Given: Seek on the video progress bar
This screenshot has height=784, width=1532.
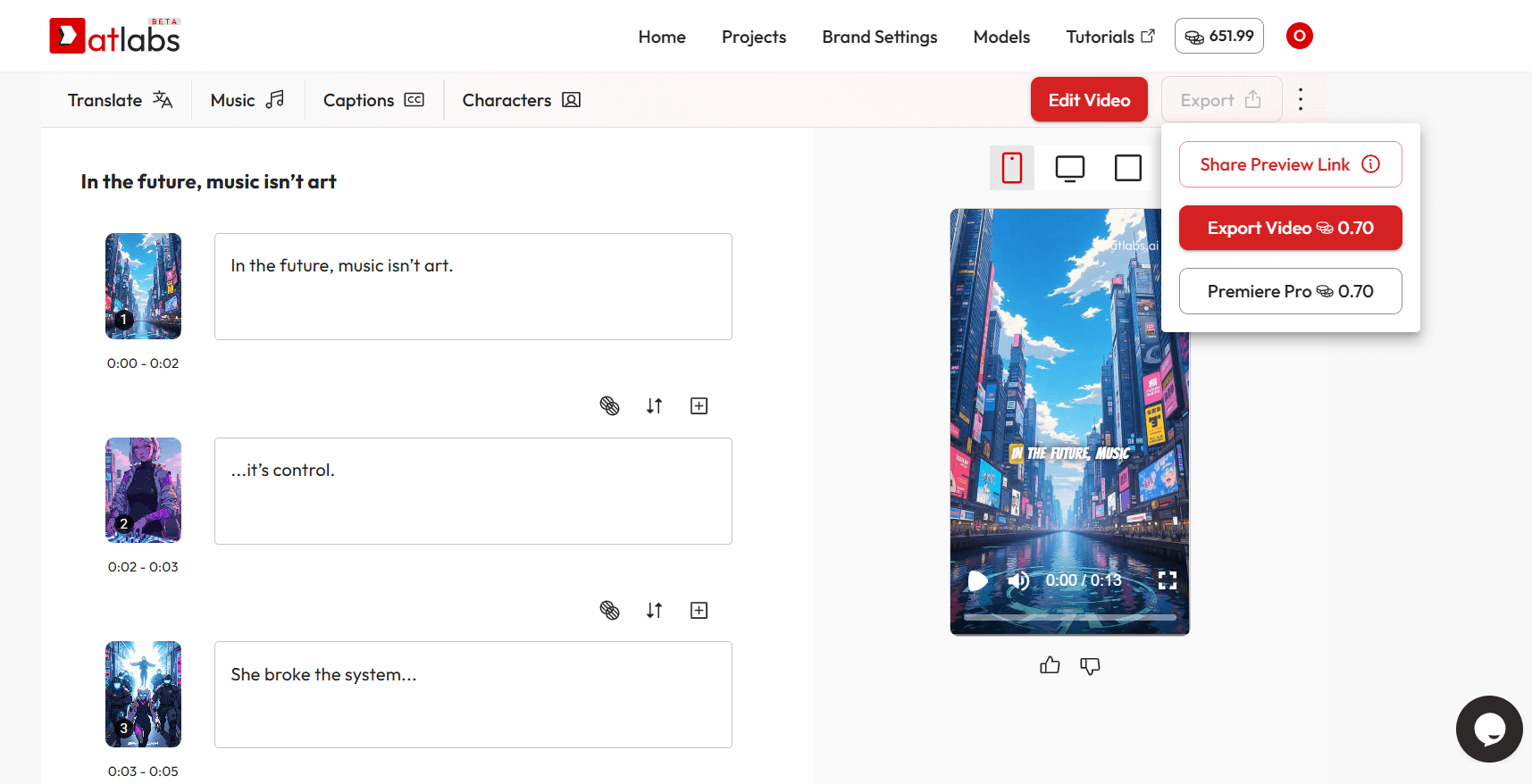Looking at the screenshot, I should [1069, 617].
